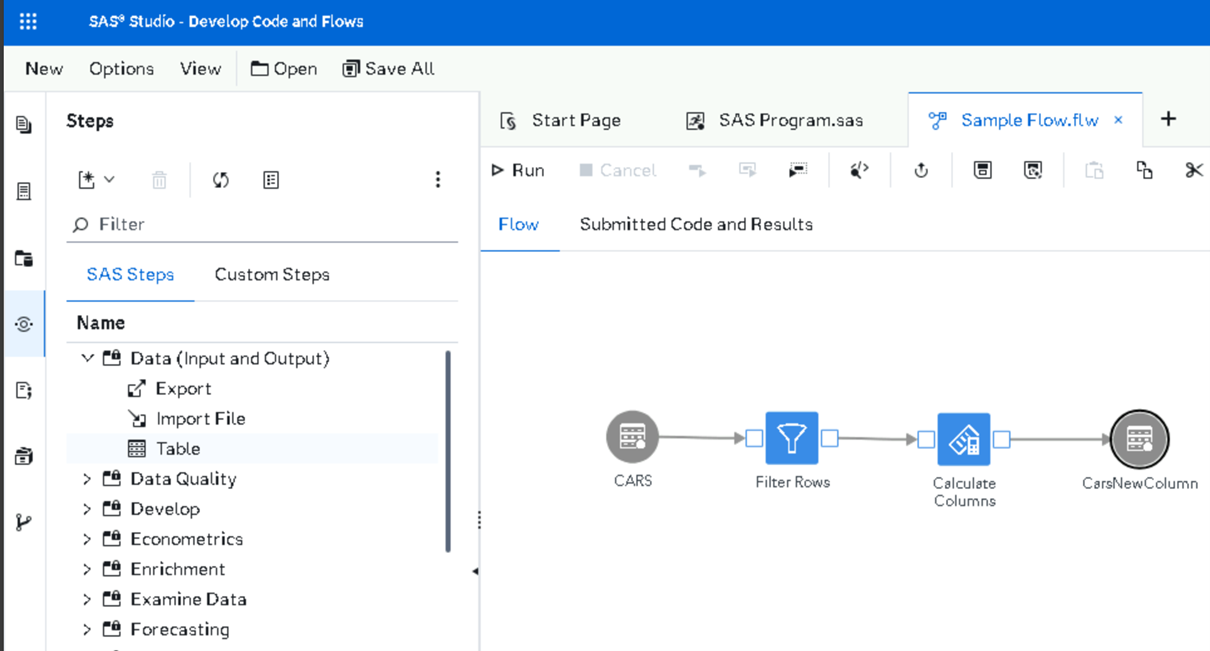
Task: Expand the Econometrics folder
Action: 87,539
